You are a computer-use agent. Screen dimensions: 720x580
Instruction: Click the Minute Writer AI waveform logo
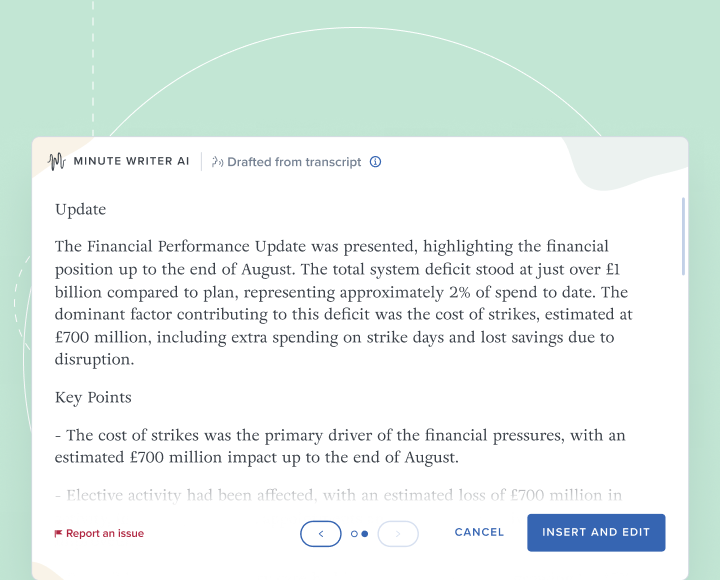point(56,162)
